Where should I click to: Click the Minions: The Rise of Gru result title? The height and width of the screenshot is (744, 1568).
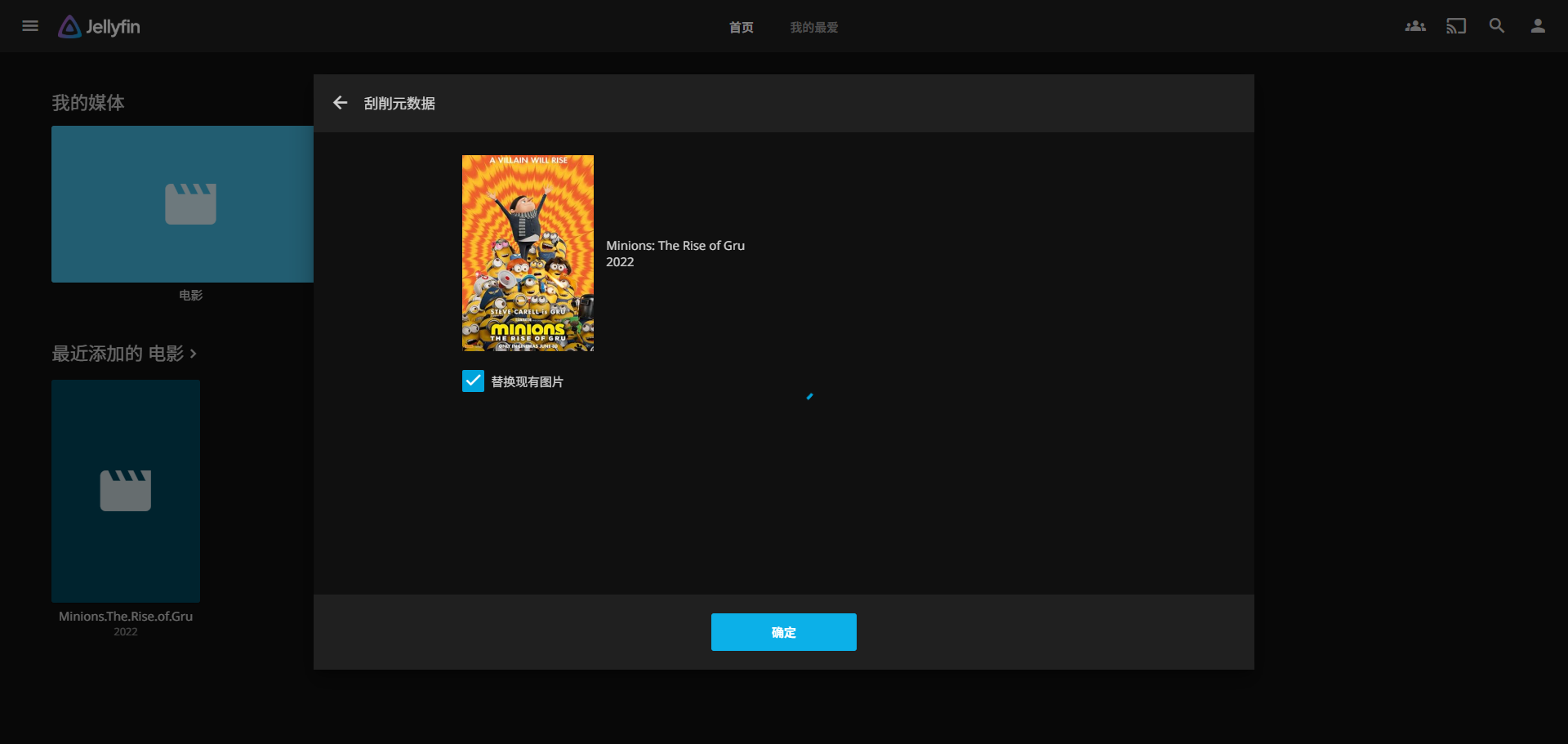tap(675, 246)
